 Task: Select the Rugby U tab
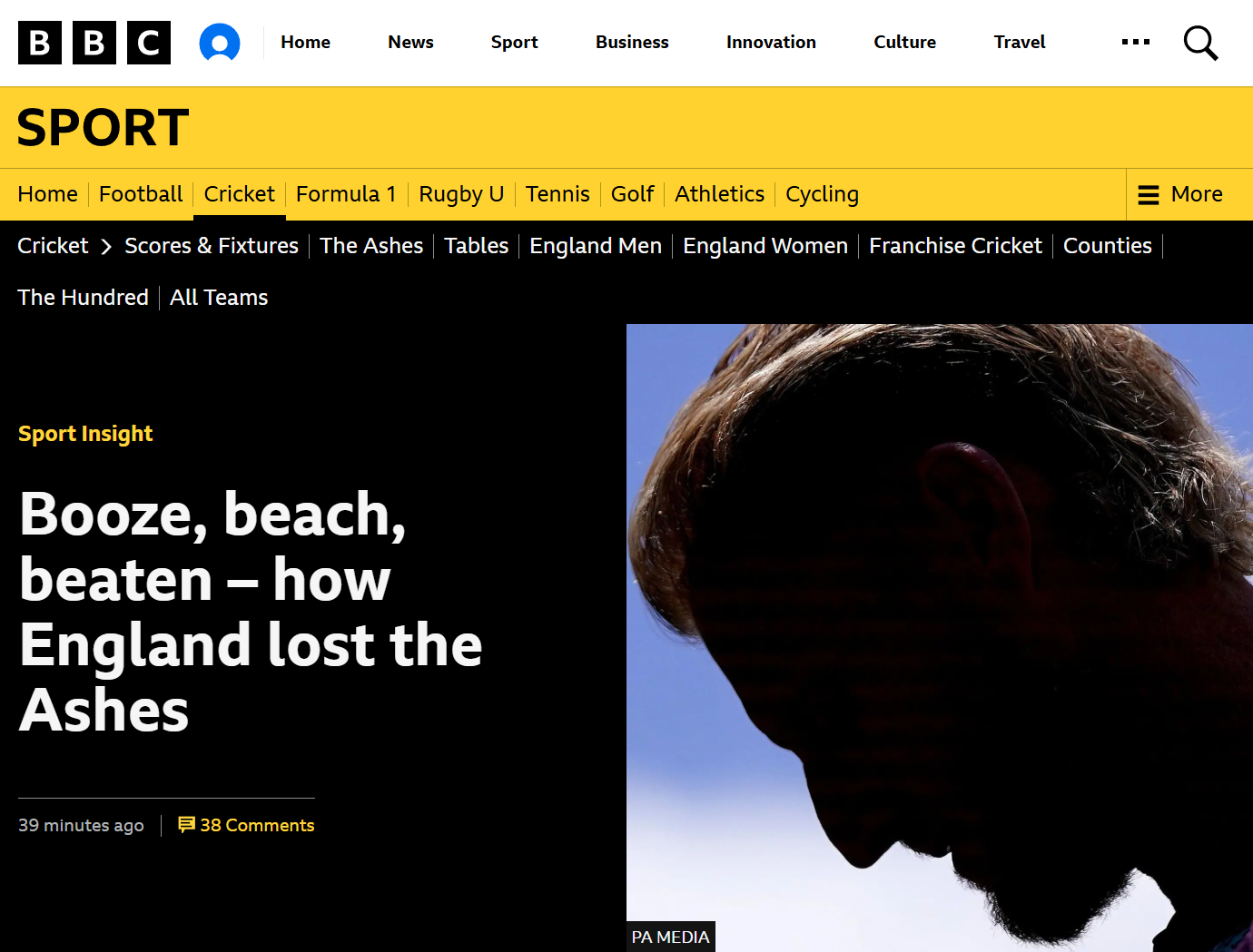pyautogui.click(x=461, y=194)
